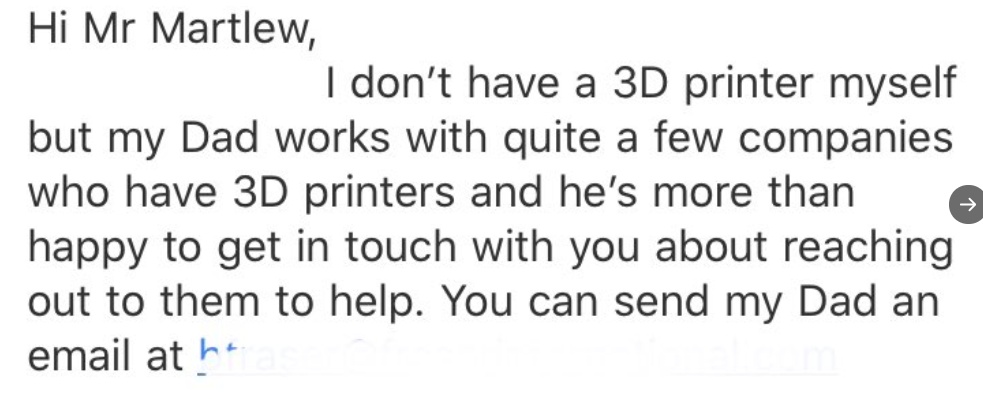Image resolution: width=983 pixels, height=399 pixels.
Task: Click the word 'Dad' after 'but my'
Action: pyautogui.click(x=219, y=138)
